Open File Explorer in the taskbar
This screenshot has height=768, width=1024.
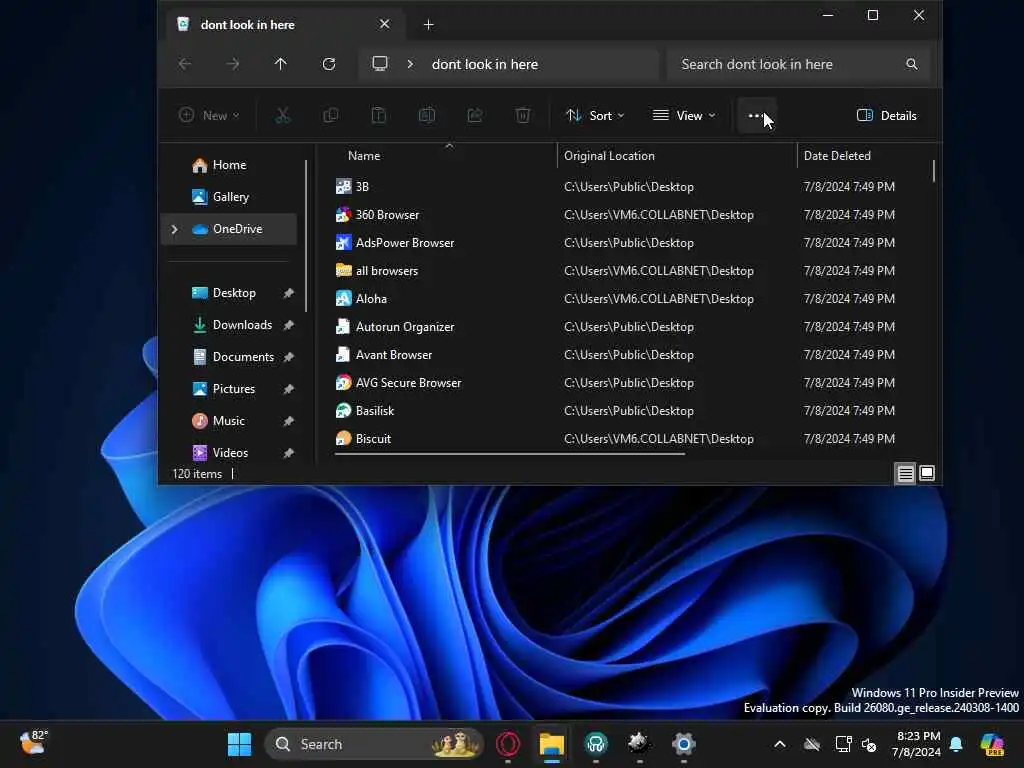552,744
